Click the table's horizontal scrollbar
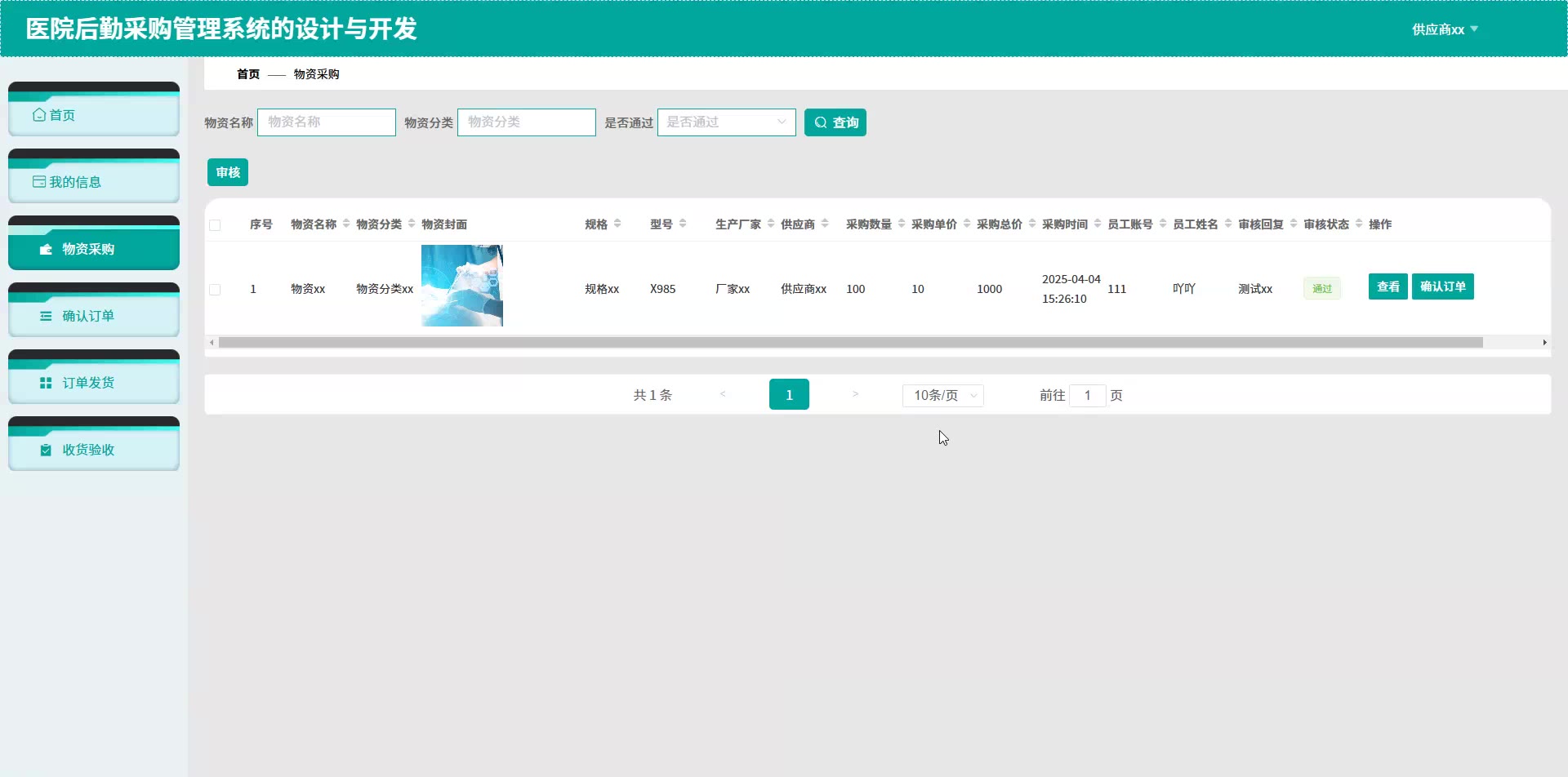This screenshot has height=777, width=1568. pyautogui.click(x=849, y=343)
